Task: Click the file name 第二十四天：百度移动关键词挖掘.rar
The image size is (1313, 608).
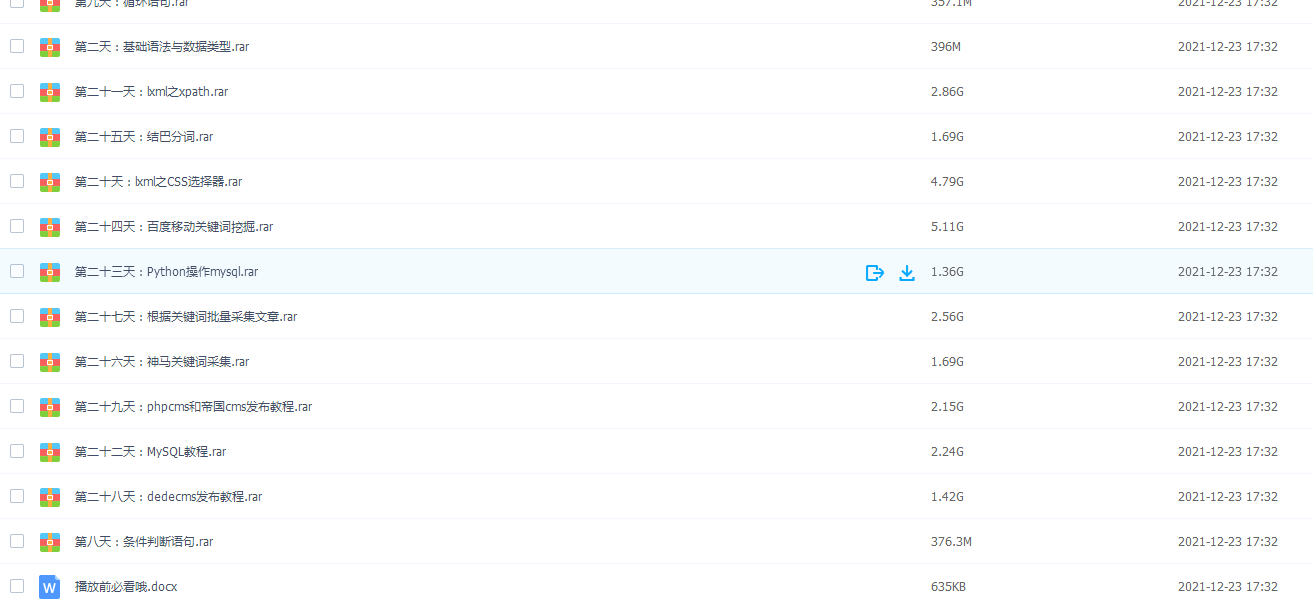Action: 174,227
